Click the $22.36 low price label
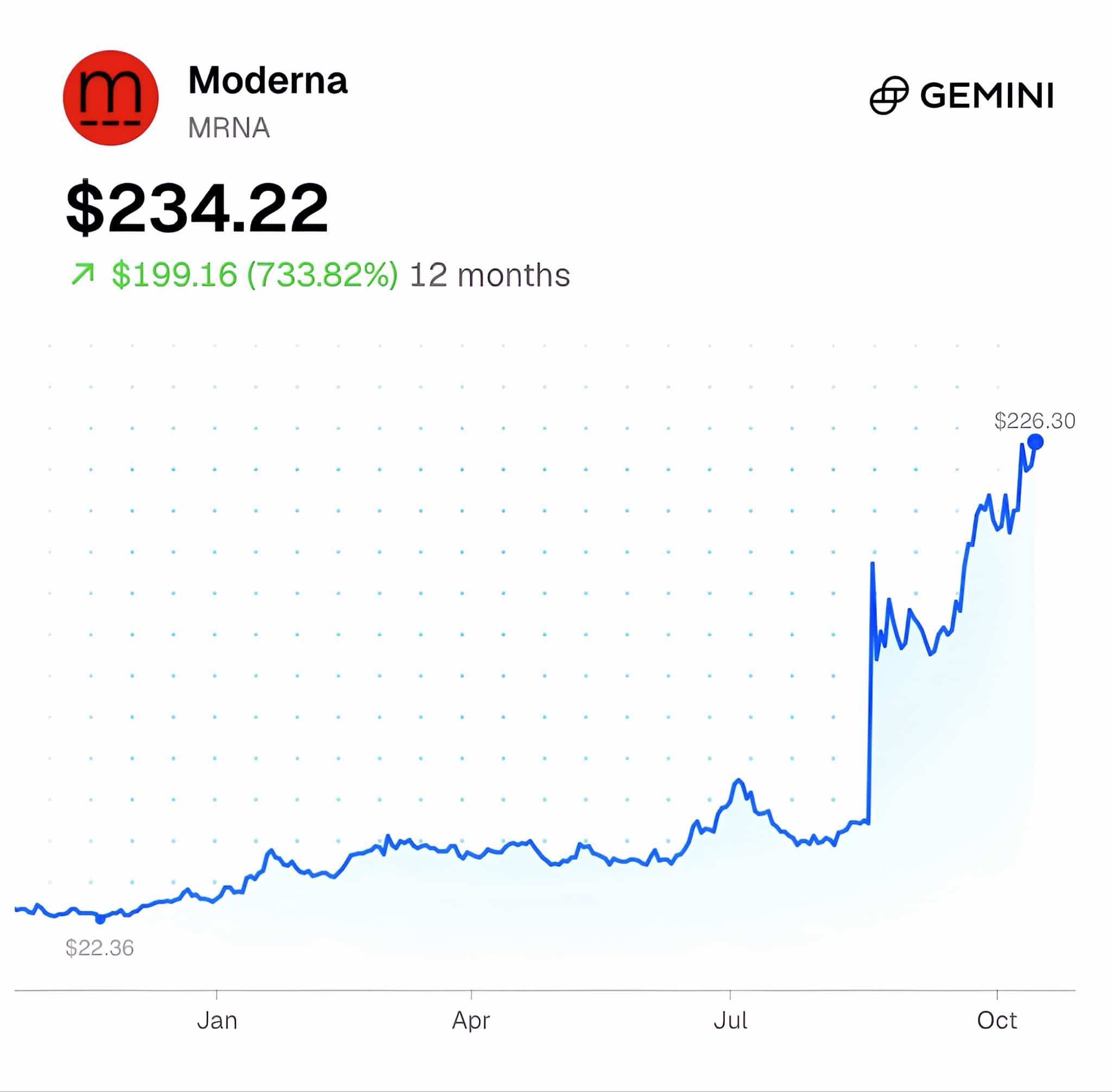The width and height of the screenshot is (1112, 1092). click(100, 948)
